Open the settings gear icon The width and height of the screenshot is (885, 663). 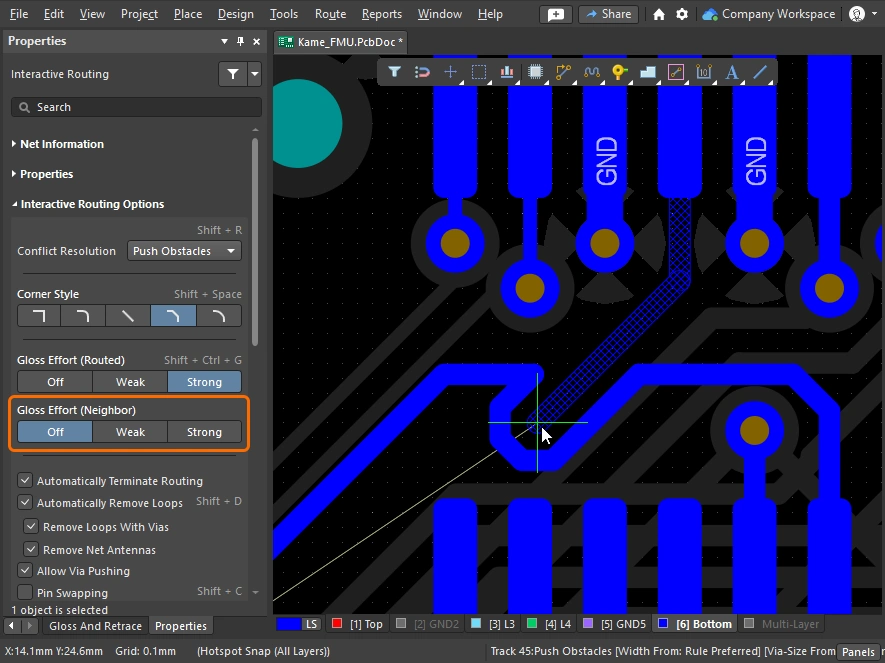[682, 14]
